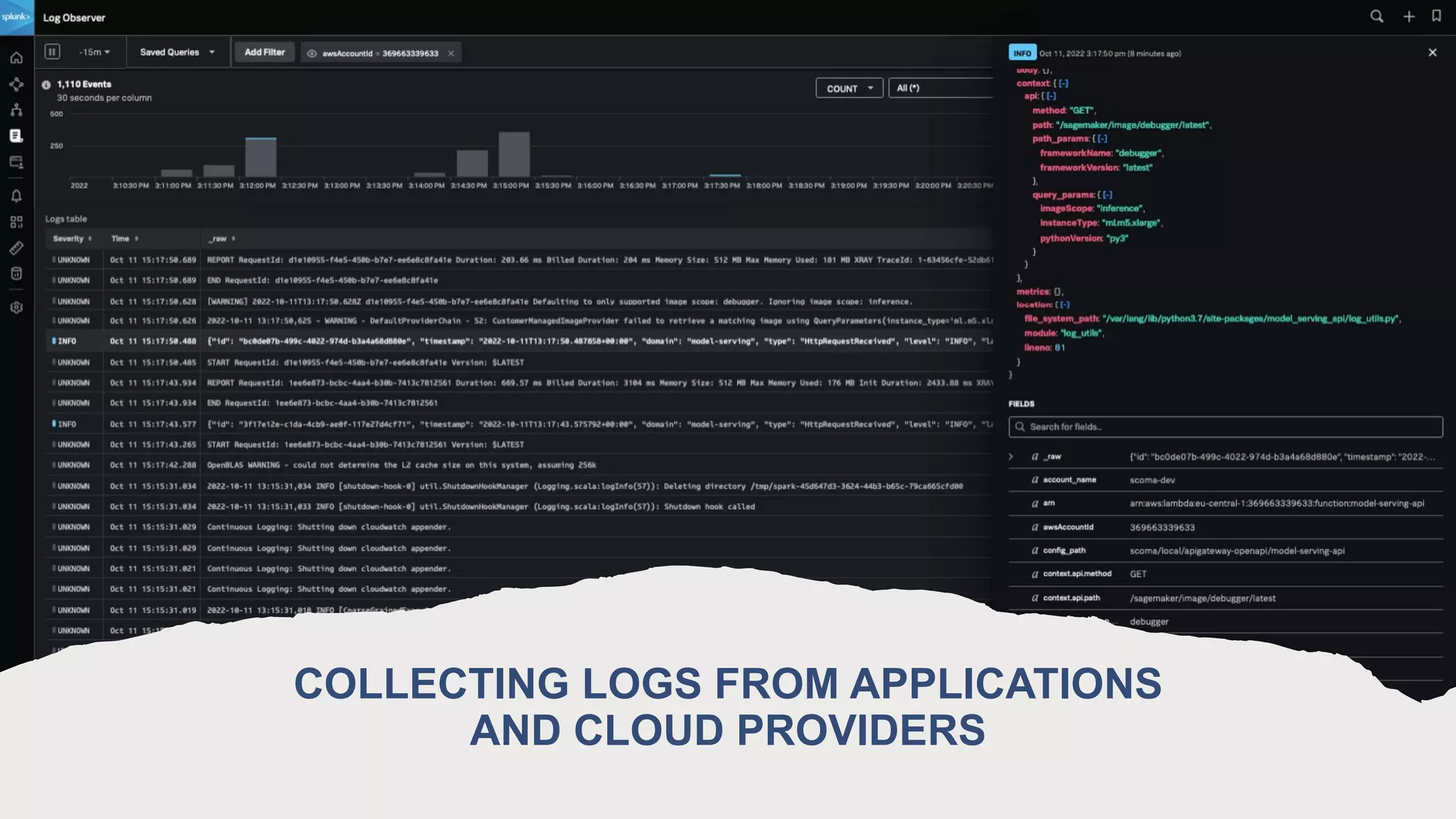Pause live log streaming
Image resolution: width=1456 pixels, height=819 pixels.
(x=52, y=52)
